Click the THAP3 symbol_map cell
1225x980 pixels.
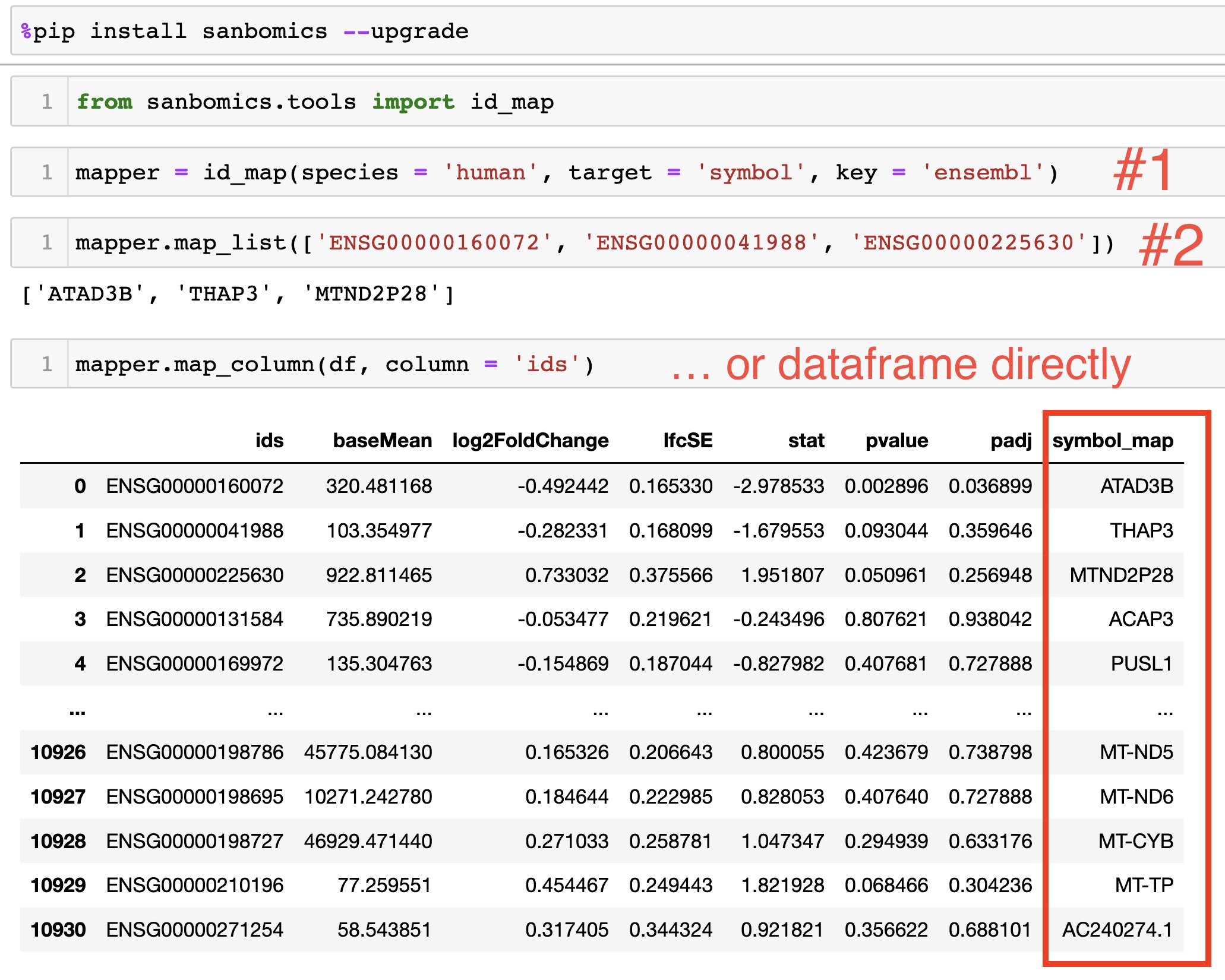pos(1141,530)
